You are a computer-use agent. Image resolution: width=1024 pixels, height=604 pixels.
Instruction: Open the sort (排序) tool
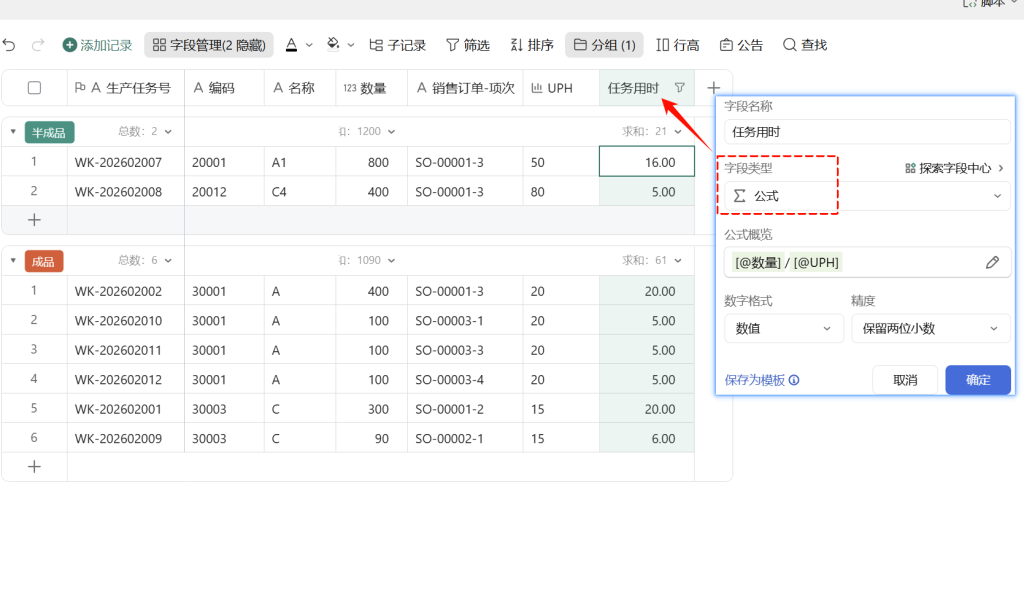(x=532, y=45)
